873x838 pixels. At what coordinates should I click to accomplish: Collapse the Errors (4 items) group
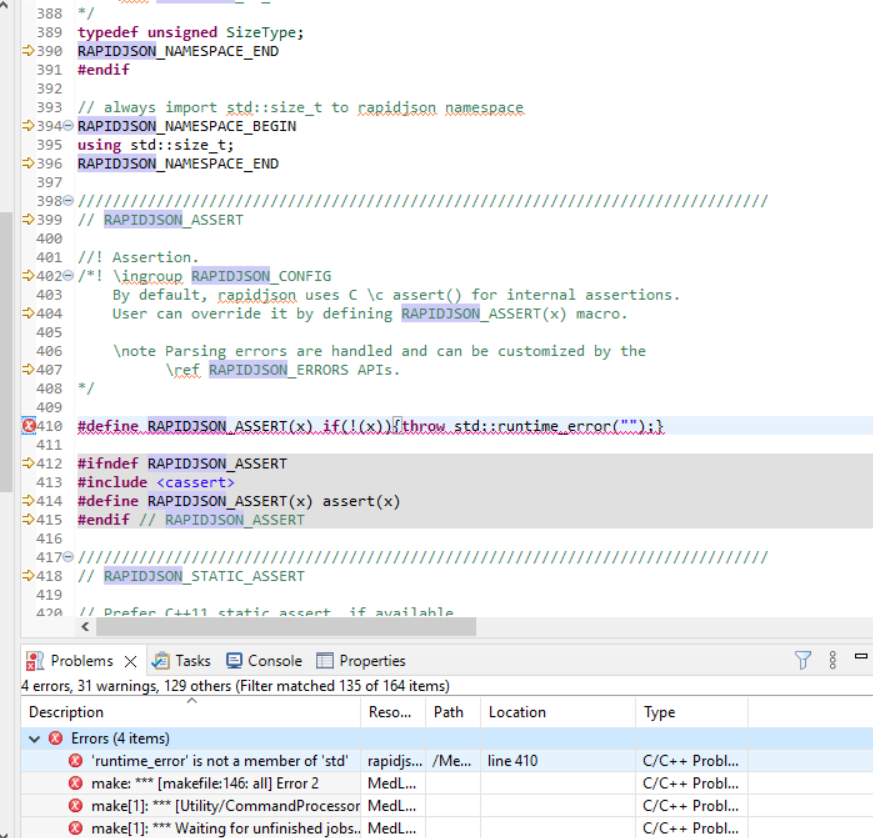(35, 738)
